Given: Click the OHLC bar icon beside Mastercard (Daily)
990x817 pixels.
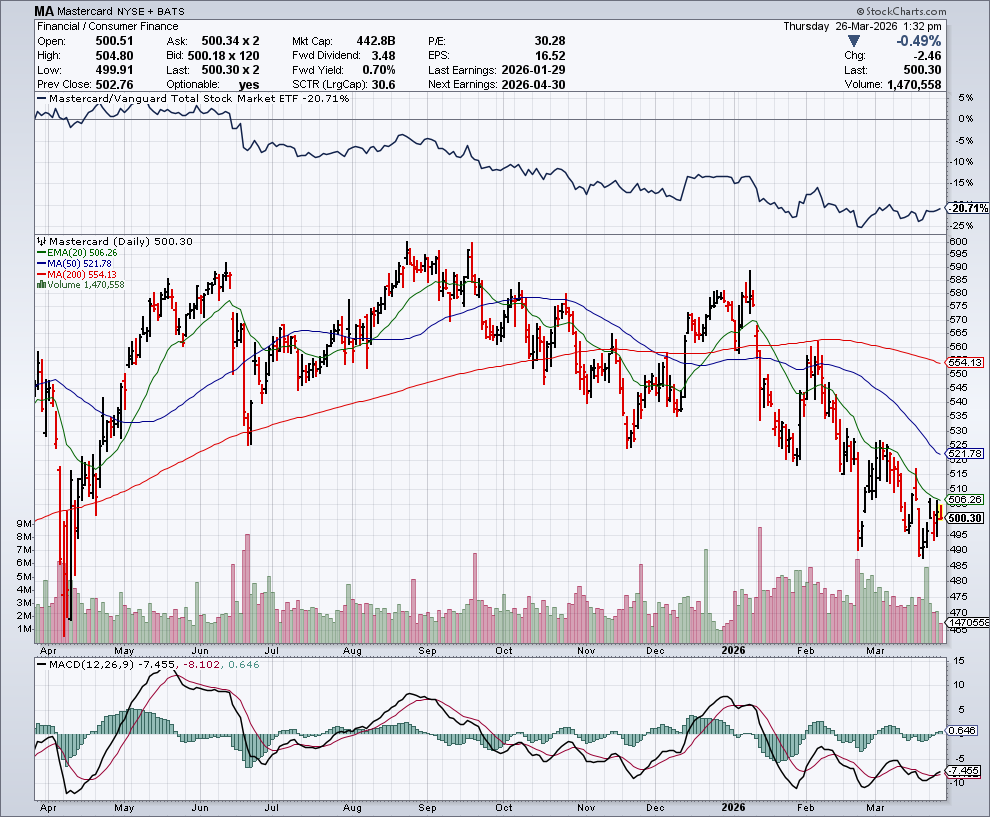Looking at the screenshot, I should click(41, 241).
